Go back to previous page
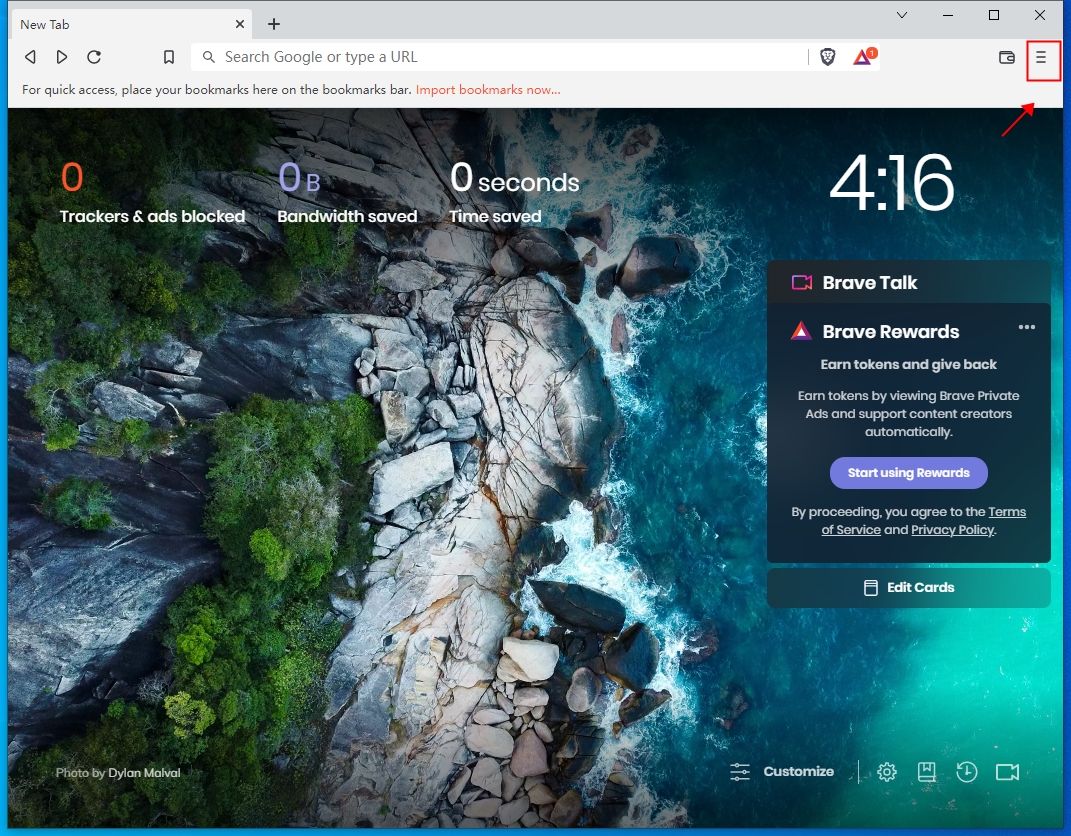This screenshot has height=836, width=1071. click(x=31, y=57)
